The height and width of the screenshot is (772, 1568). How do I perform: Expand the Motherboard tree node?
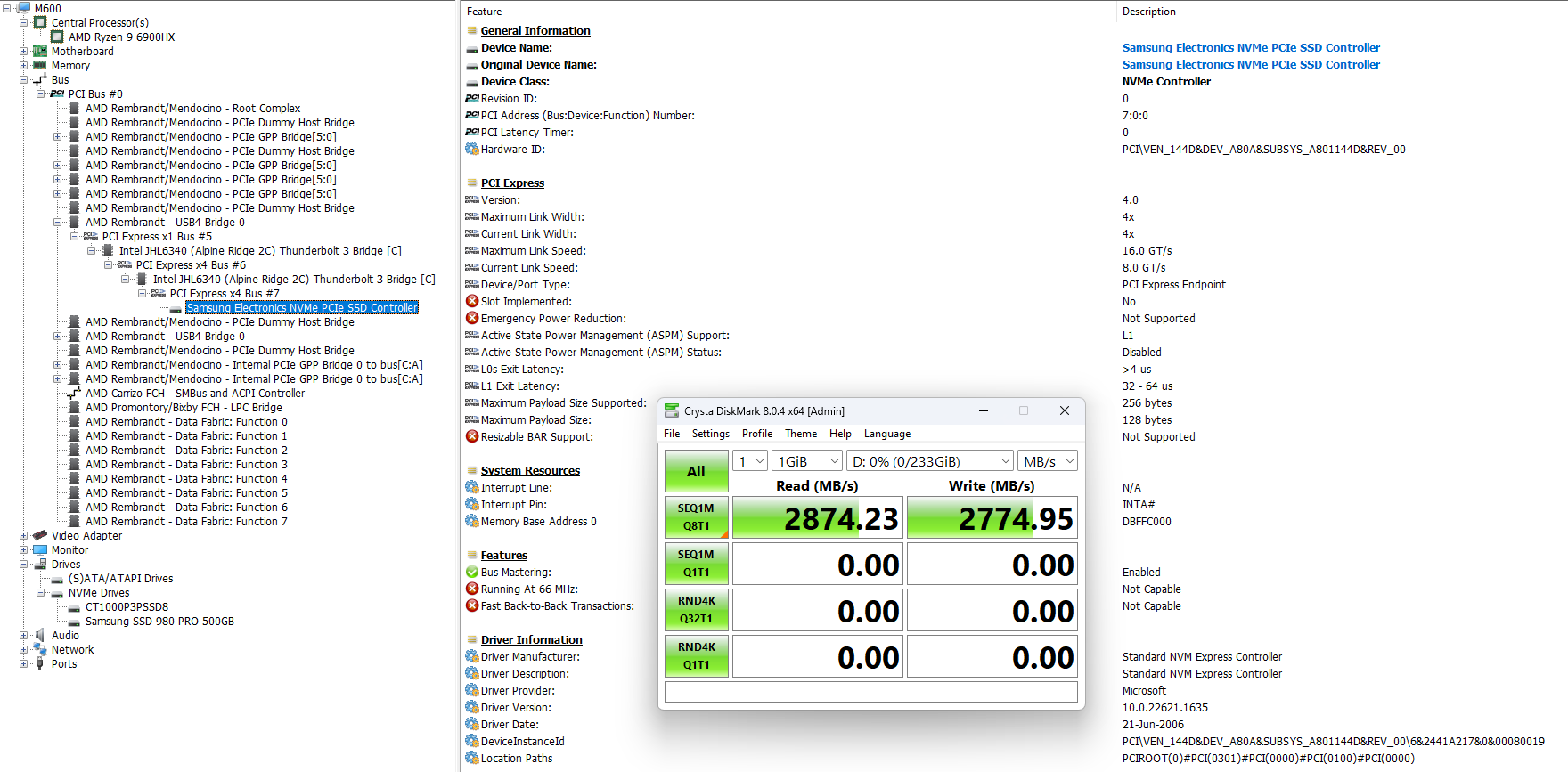pyautogui.click(x=24, y=51)
